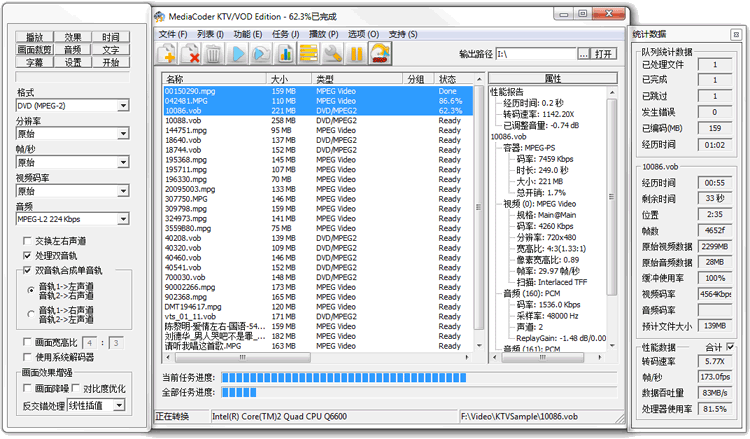Click the ... browse output path button

click(584, 54)
